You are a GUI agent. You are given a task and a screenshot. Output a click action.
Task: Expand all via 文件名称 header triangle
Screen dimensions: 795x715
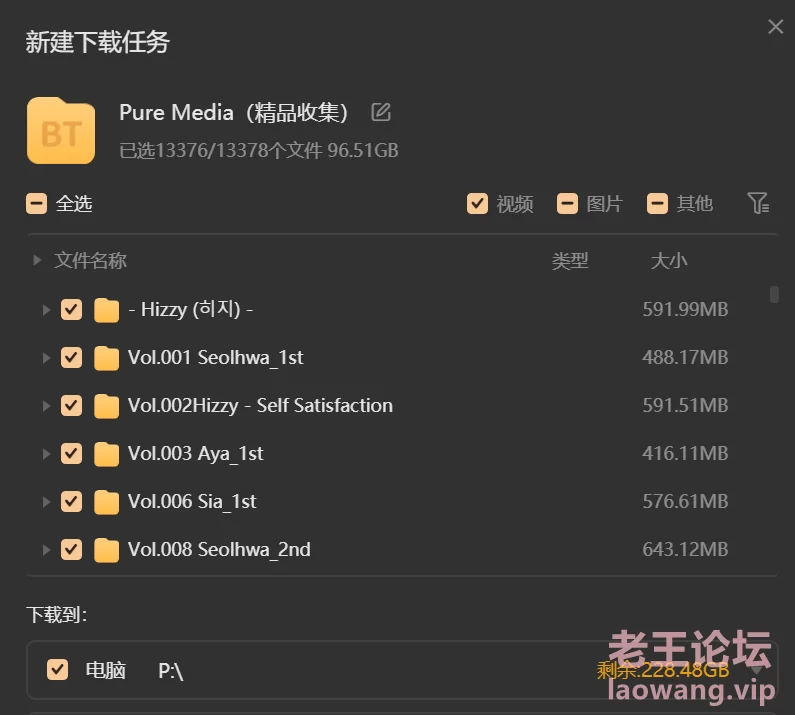37,261
